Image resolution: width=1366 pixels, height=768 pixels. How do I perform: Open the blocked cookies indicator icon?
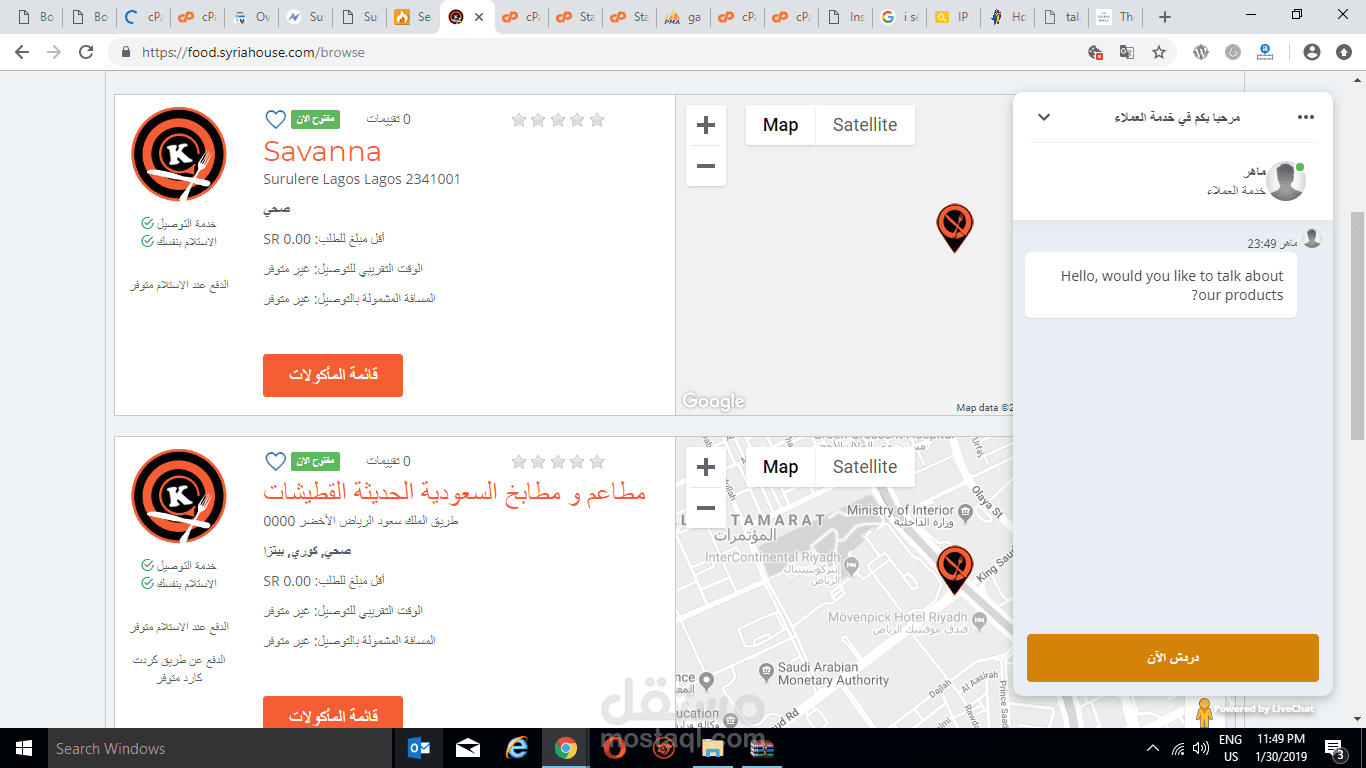[x=1096, y=52]
